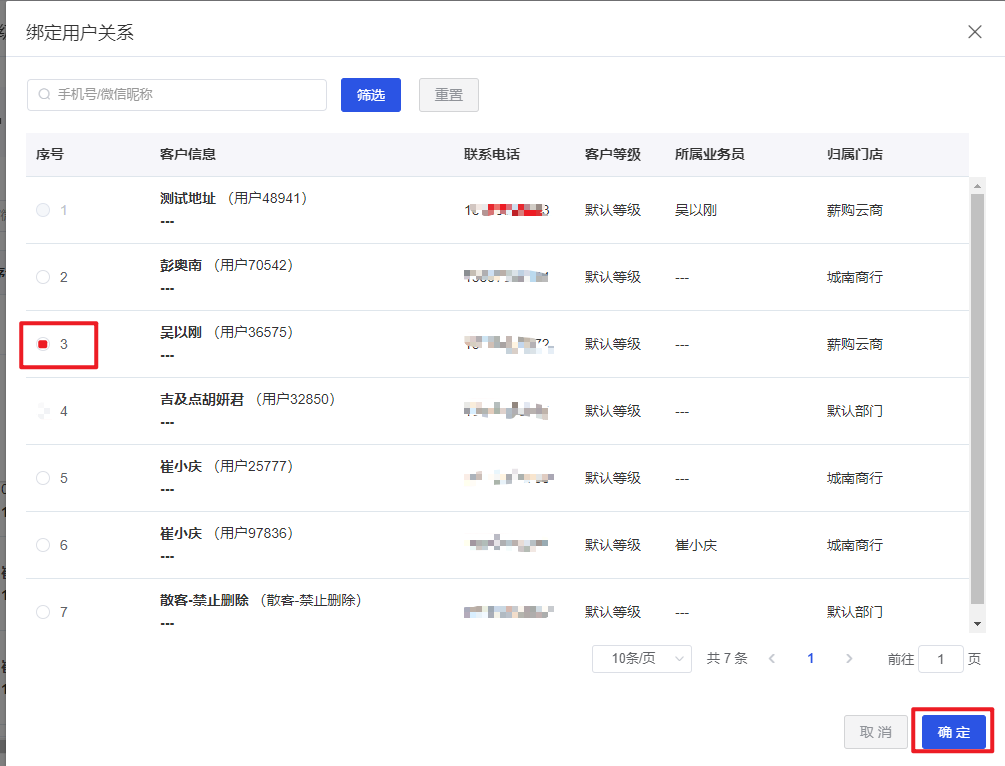Select the 散客-禁止删除 radio button
The width and height of the screenshot is (1005, 766).
(40, 611)
